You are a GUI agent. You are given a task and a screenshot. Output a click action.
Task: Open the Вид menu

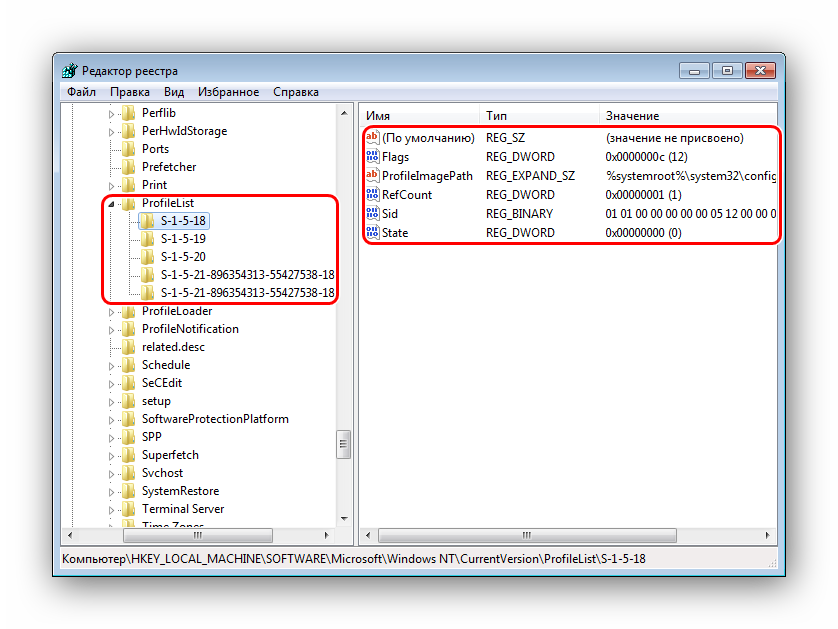point(174,92)
